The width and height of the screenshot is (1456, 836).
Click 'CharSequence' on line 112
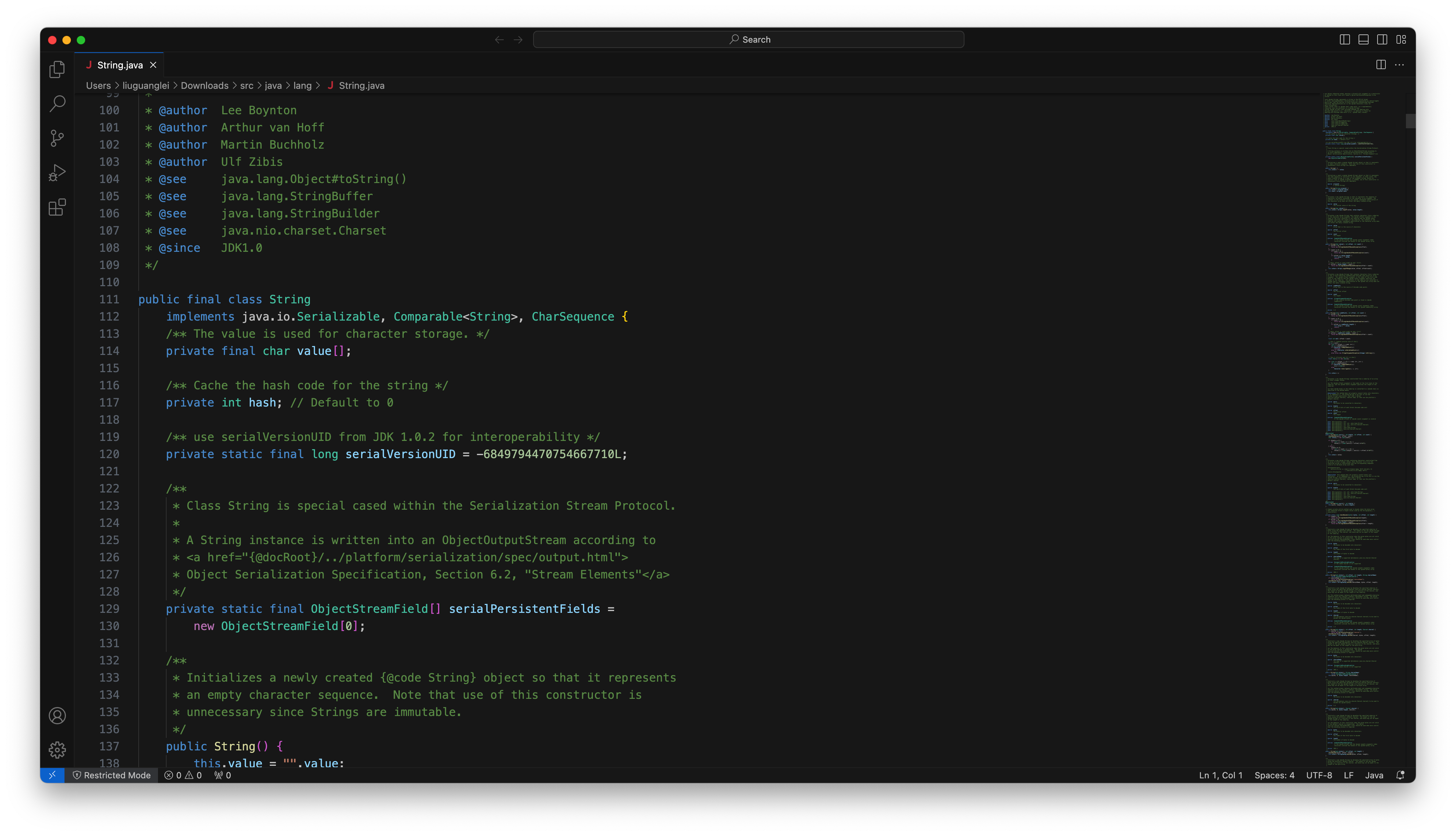(573, 316)
